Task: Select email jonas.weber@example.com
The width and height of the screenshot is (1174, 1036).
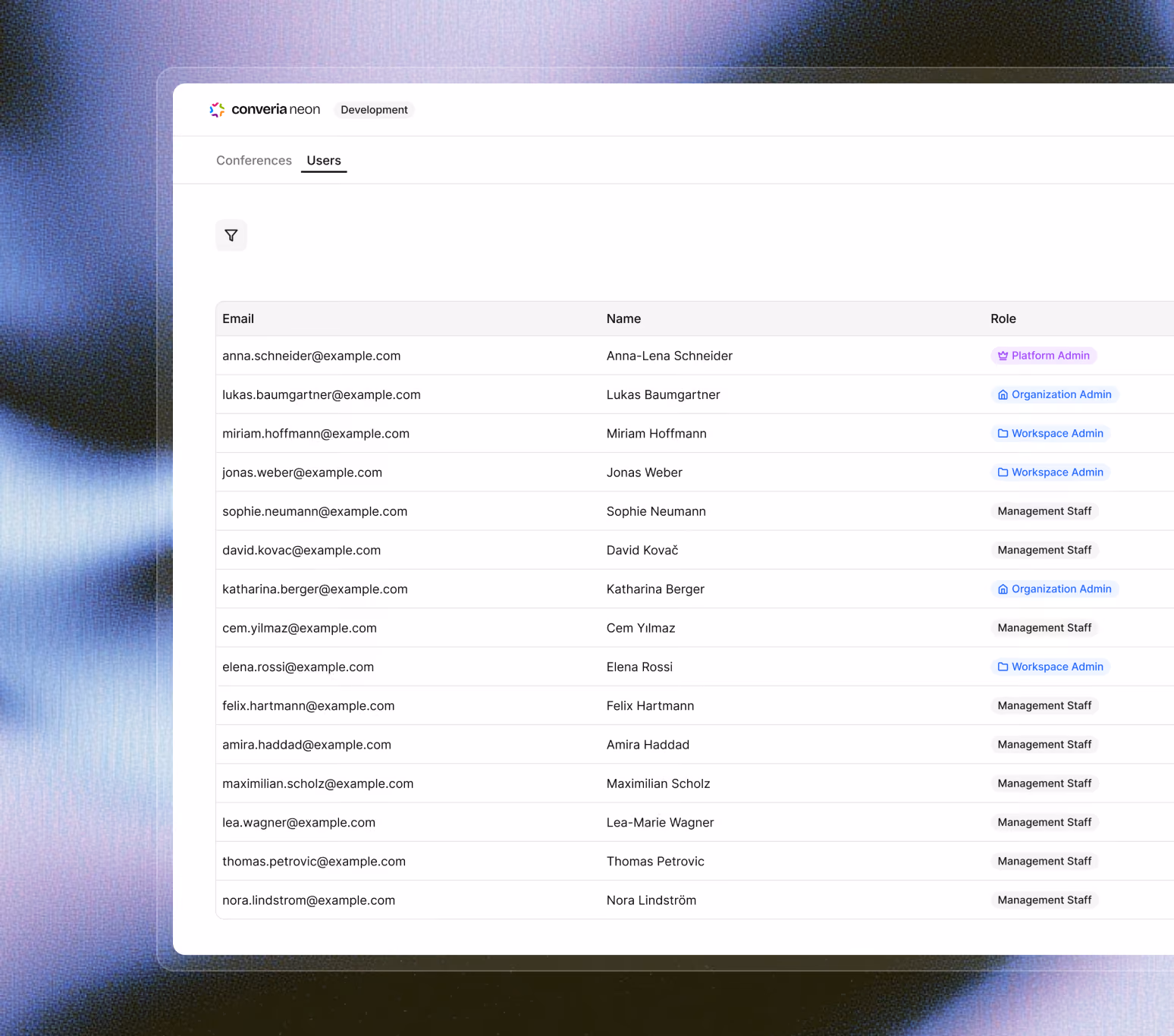Action: pos(302,472)
